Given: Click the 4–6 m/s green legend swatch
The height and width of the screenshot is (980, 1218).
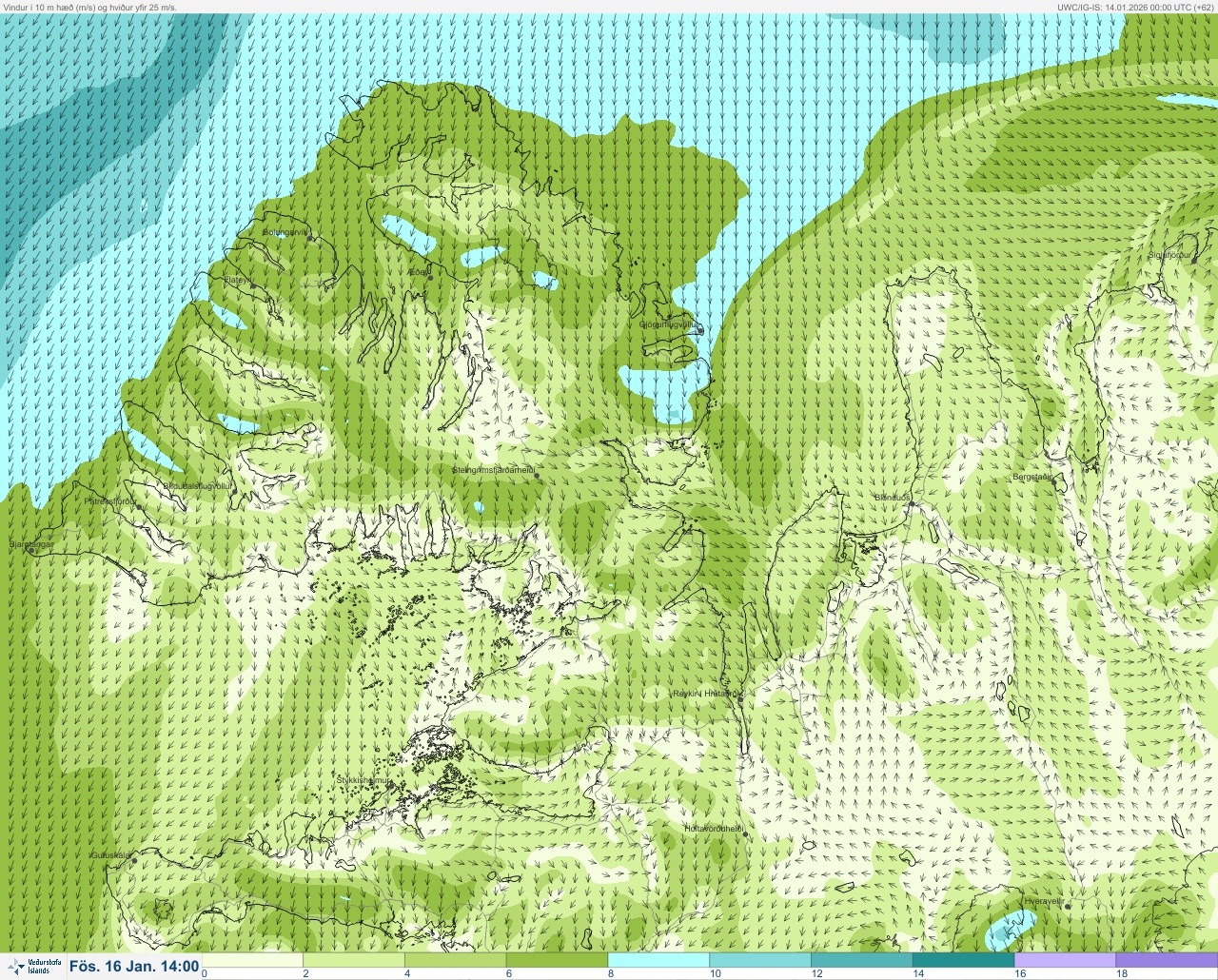Looking at the screenshot, I should click(x=456, y=960).
